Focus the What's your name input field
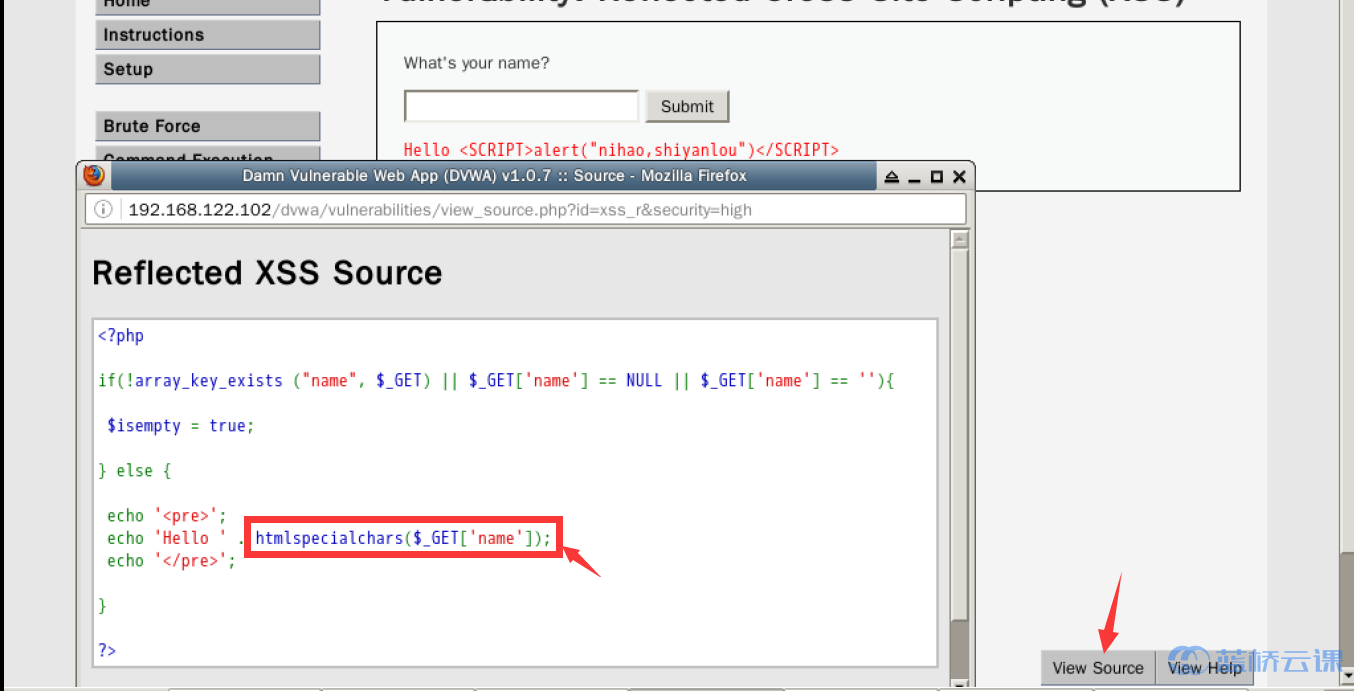Screen dimensions: 1354x691 [x=521, y=106]
